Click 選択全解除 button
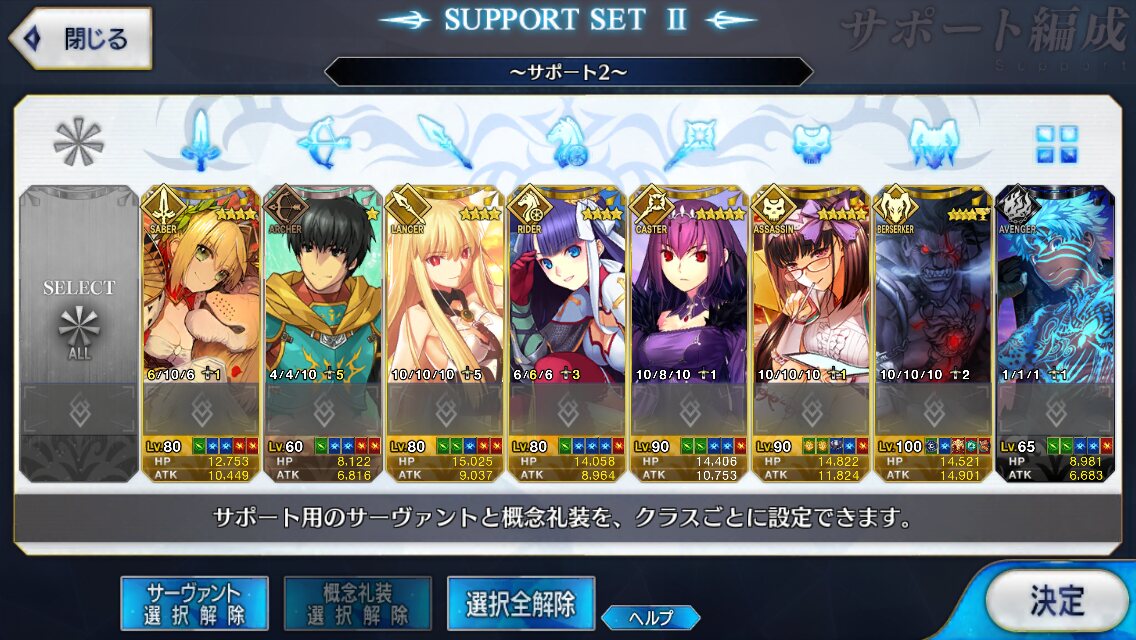Screen dimensions: 1136x640 click(x=521, y=603)
